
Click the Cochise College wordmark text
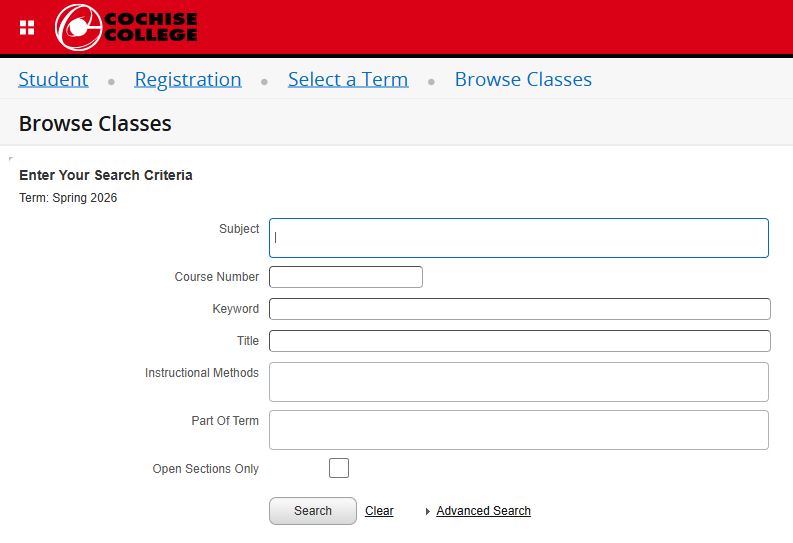coord(150,27)
